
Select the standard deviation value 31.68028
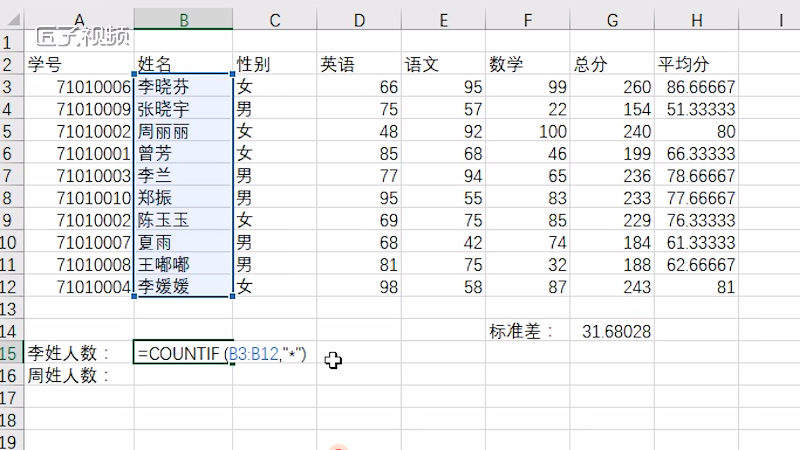(612, 331)
